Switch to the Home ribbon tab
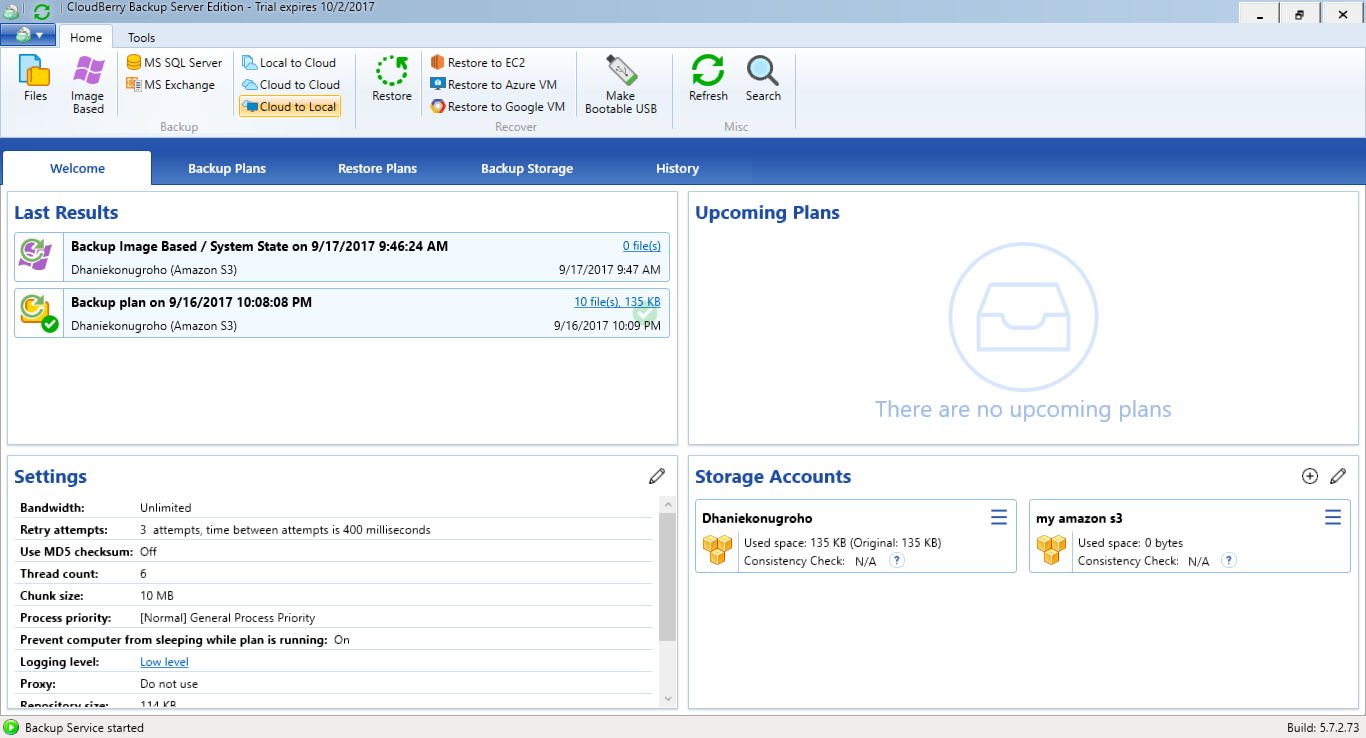Image resolution: width=1366 pixels, height=738 pixels. [x=86, y=37]
